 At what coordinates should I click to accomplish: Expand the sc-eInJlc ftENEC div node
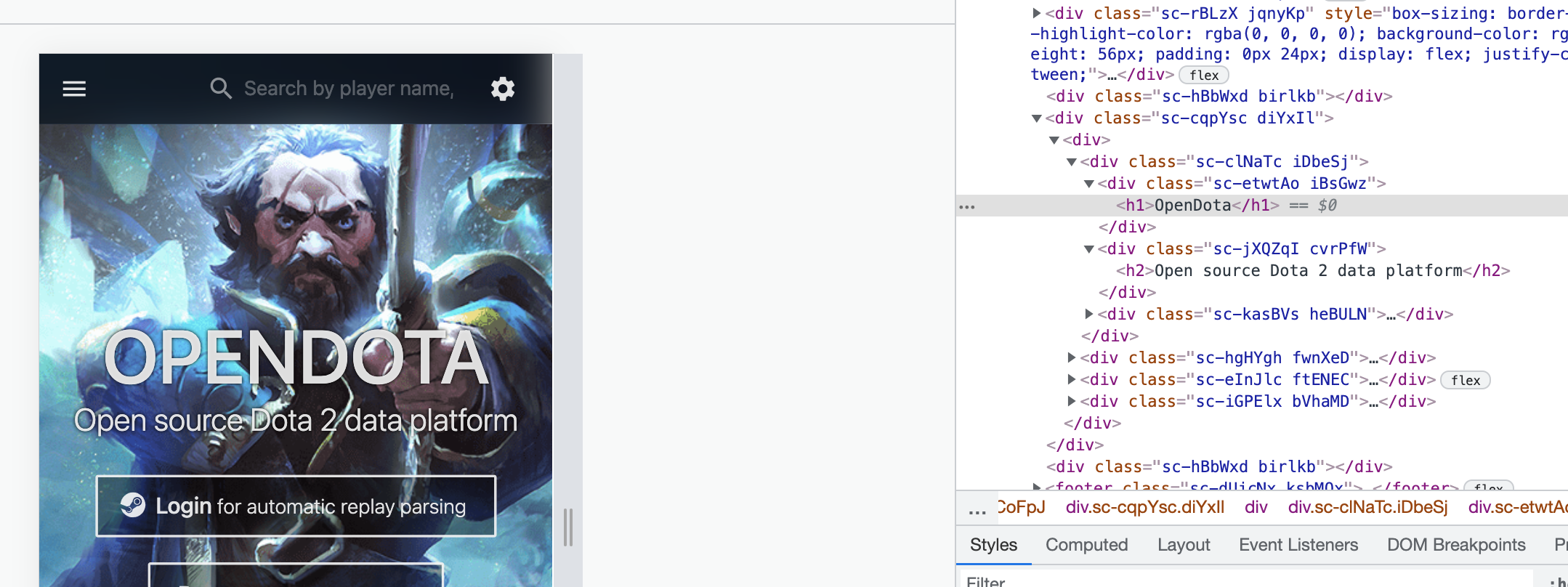(x=1072, y=379)
